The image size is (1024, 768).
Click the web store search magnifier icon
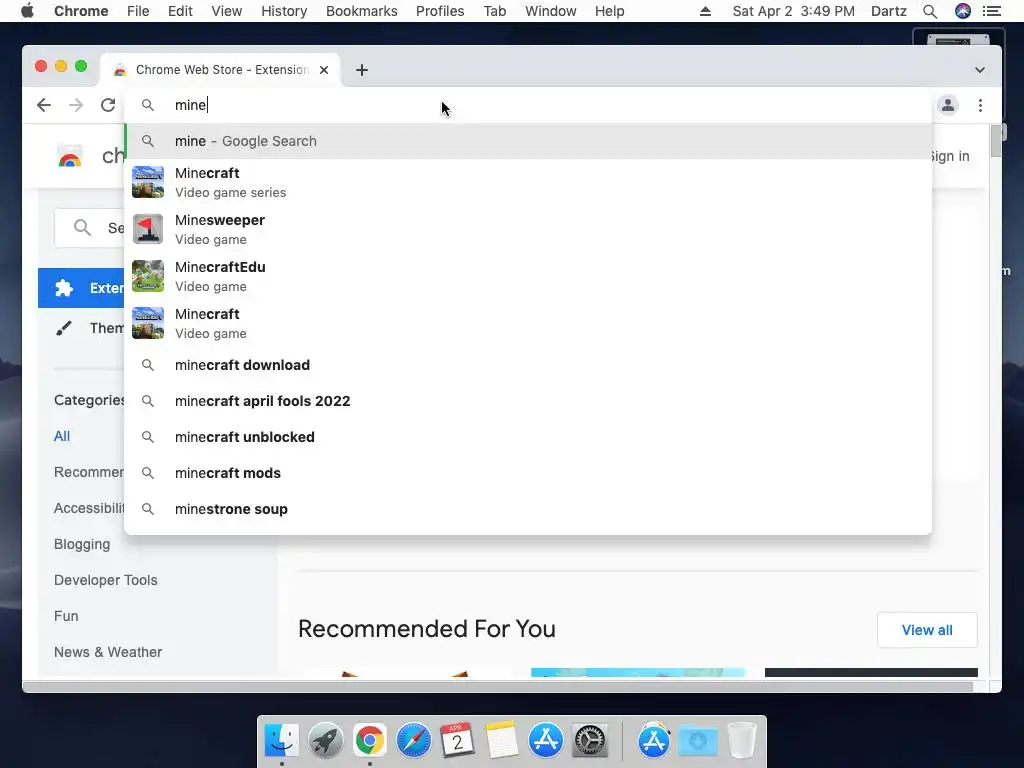tap(82, 227)
